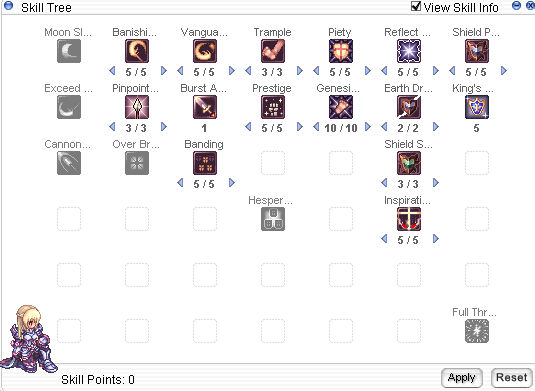Decrease Earth Drive level with left arrow
This screenshot has width=535, height=391.
pyautogui.click(x=384, y=127)
